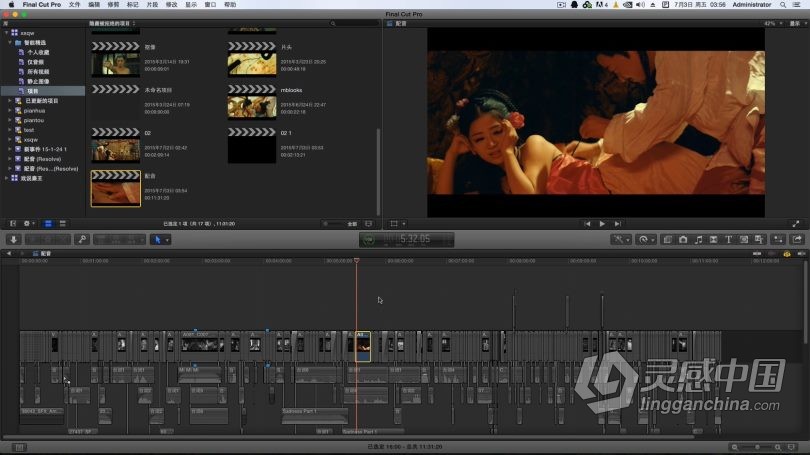
Task: Click the playhead marker on ruler
Action: point(356,261)
